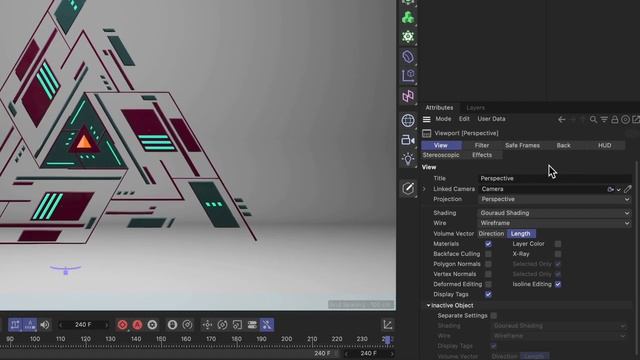
Task: Open the Gouraud Shading dropdown under View
Action: coord(554,213)
